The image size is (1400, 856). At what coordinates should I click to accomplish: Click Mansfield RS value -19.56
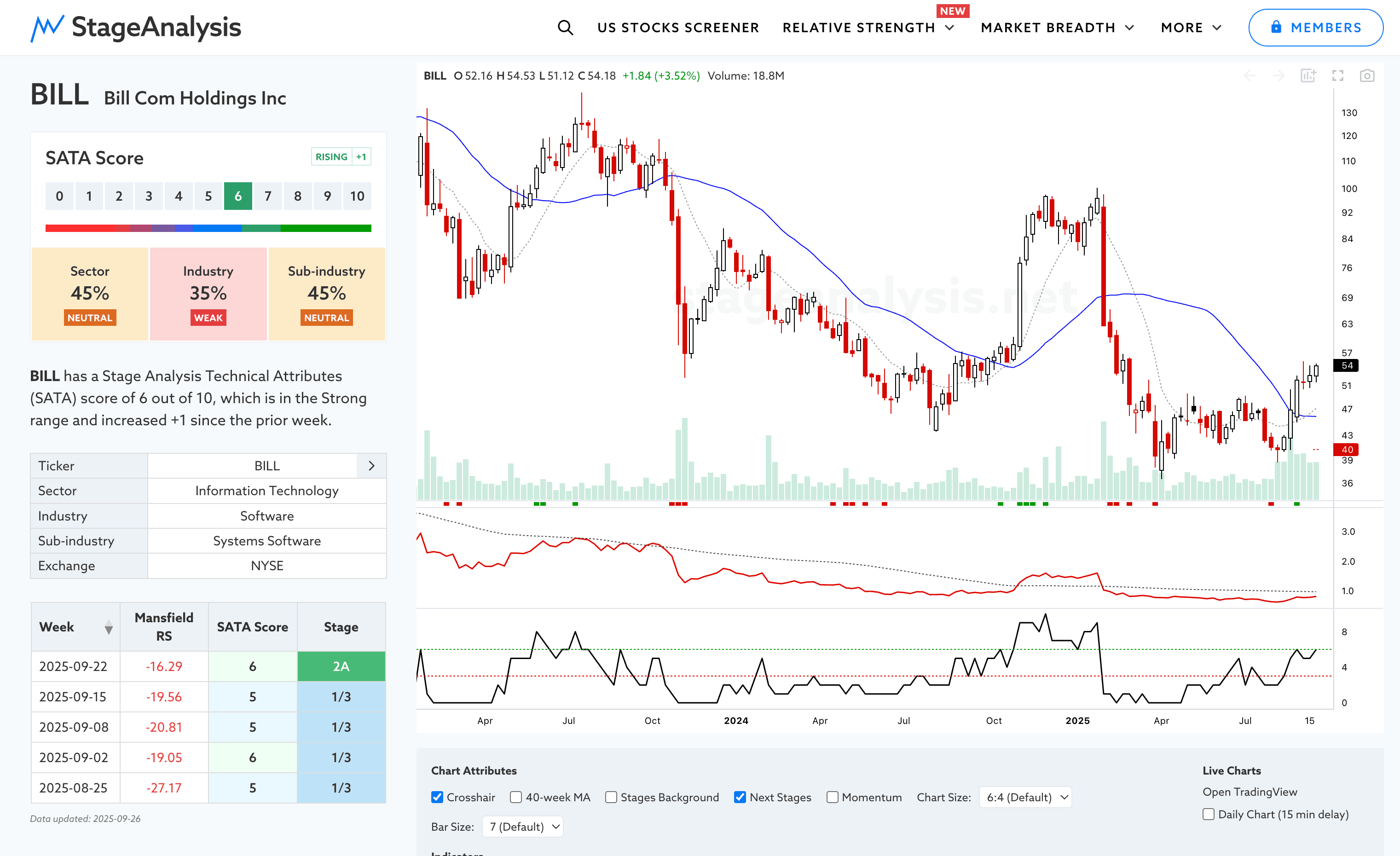[164, 697]
